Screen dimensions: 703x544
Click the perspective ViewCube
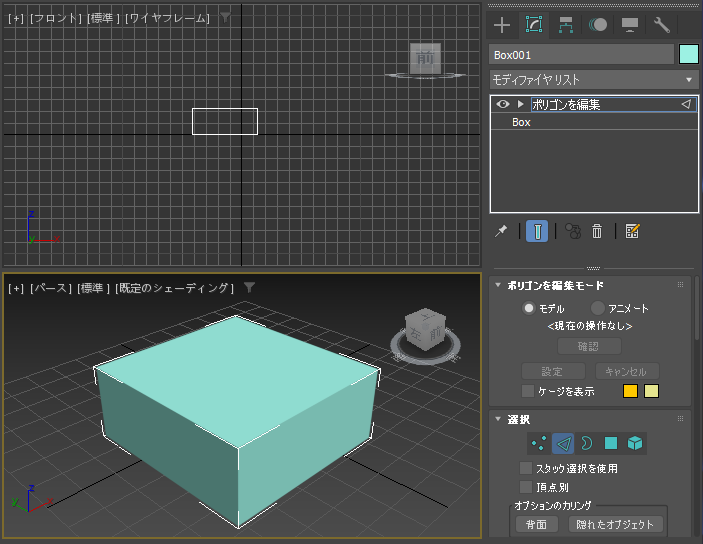pos(425,330)
